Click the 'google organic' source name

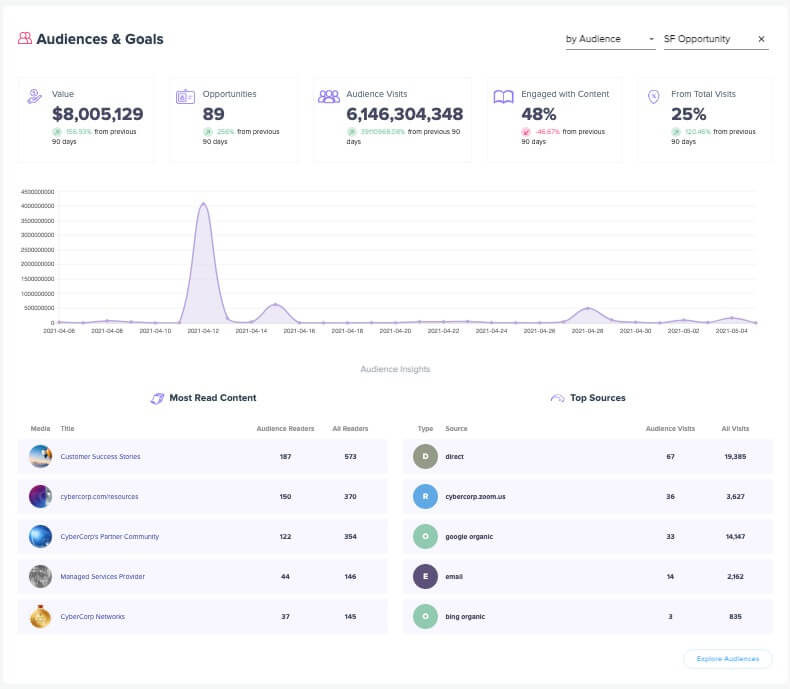(469, 536)
